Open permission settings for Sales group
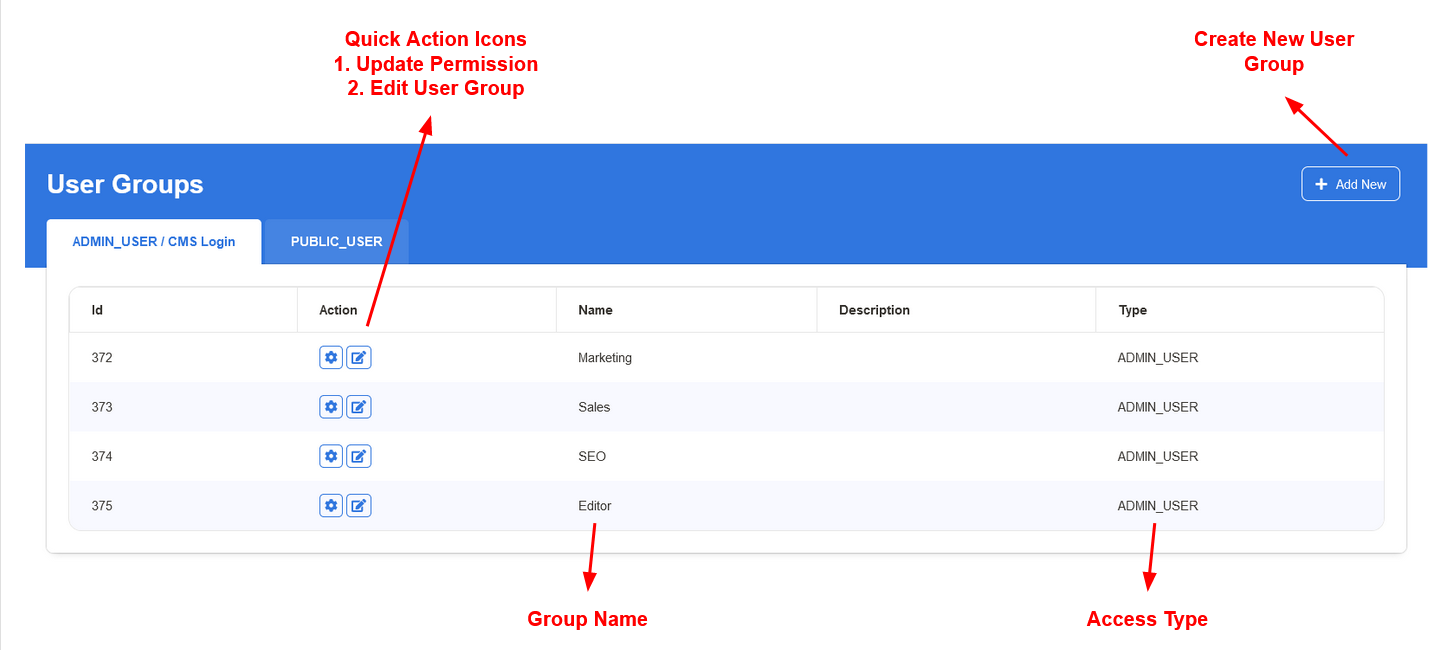1439x650 pixels. pos(331,407)
